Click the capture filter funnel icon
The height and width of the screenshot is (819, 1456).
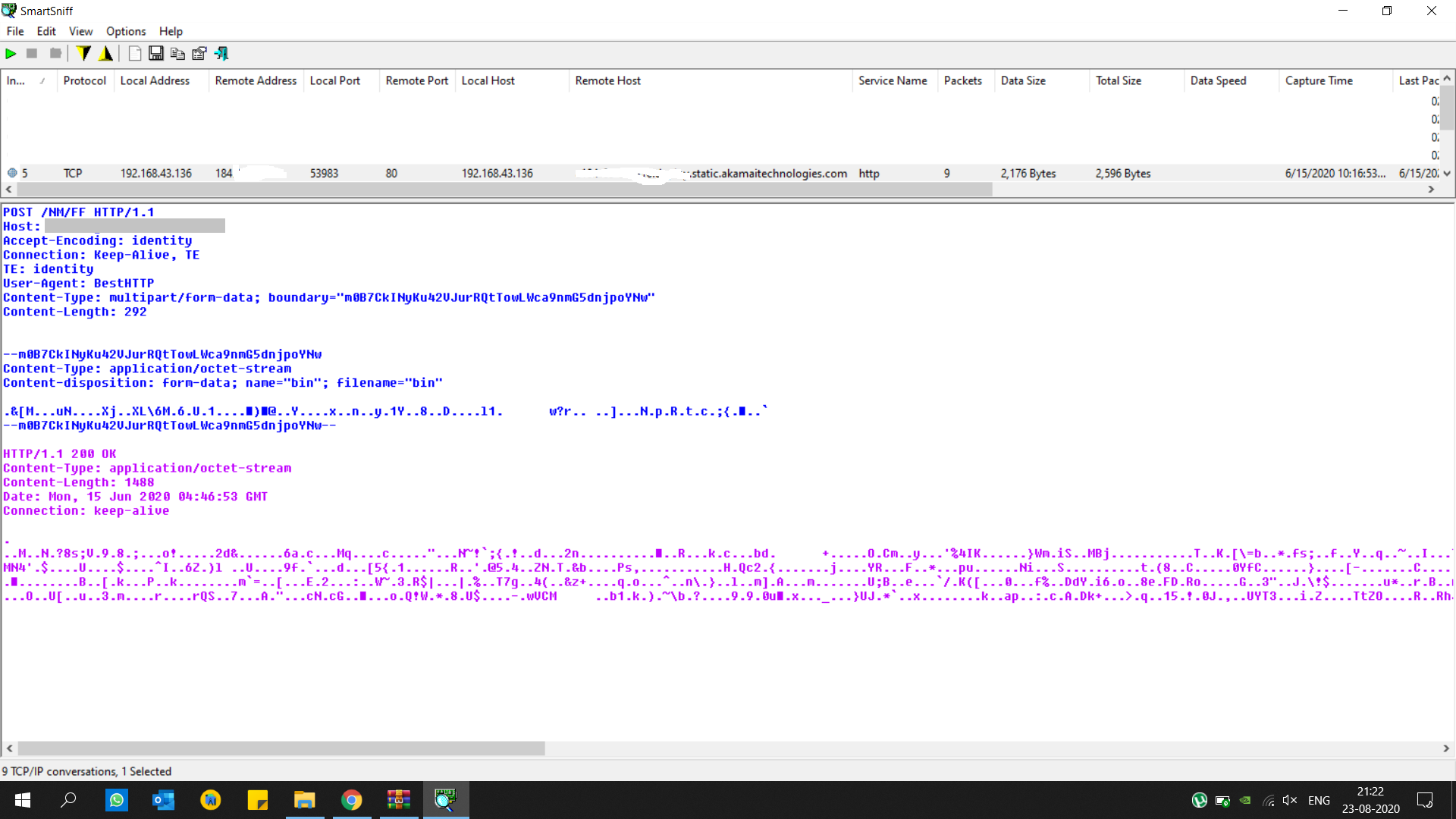83,54
